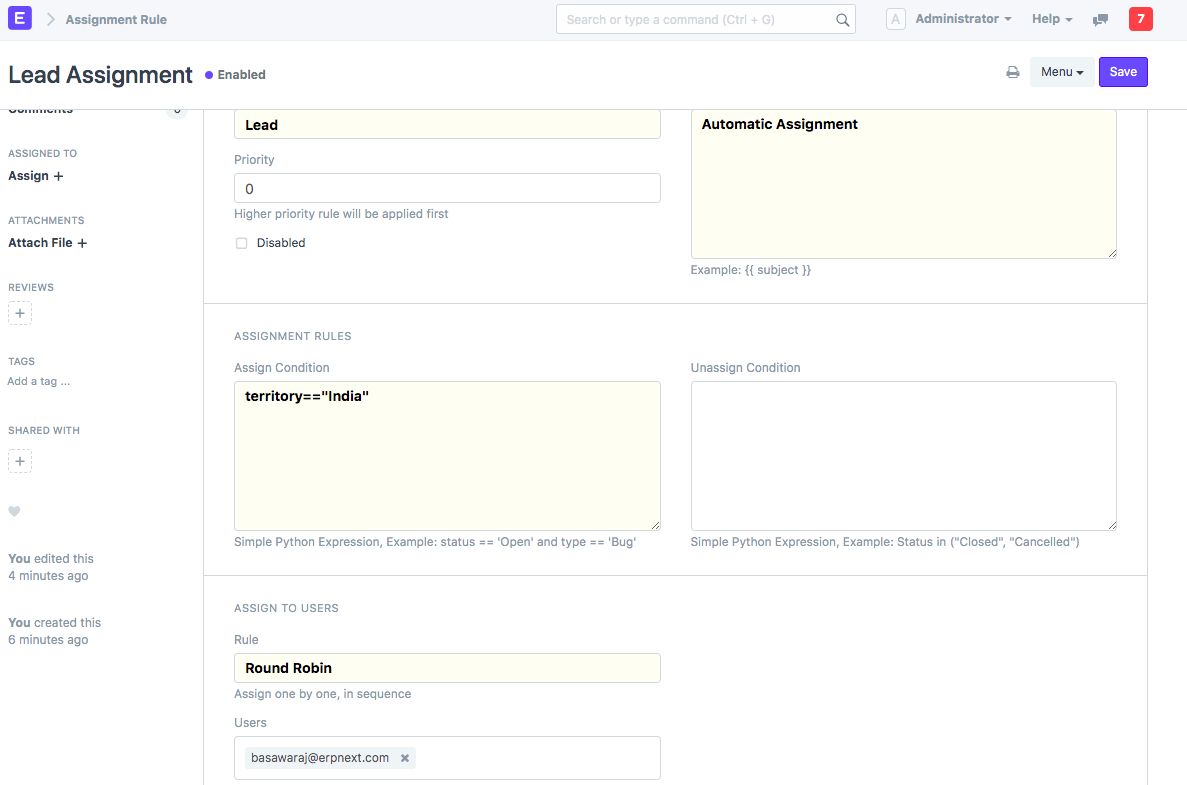Expand the Administrator user dropdown
1187x785 pixels.
(962, 19)
